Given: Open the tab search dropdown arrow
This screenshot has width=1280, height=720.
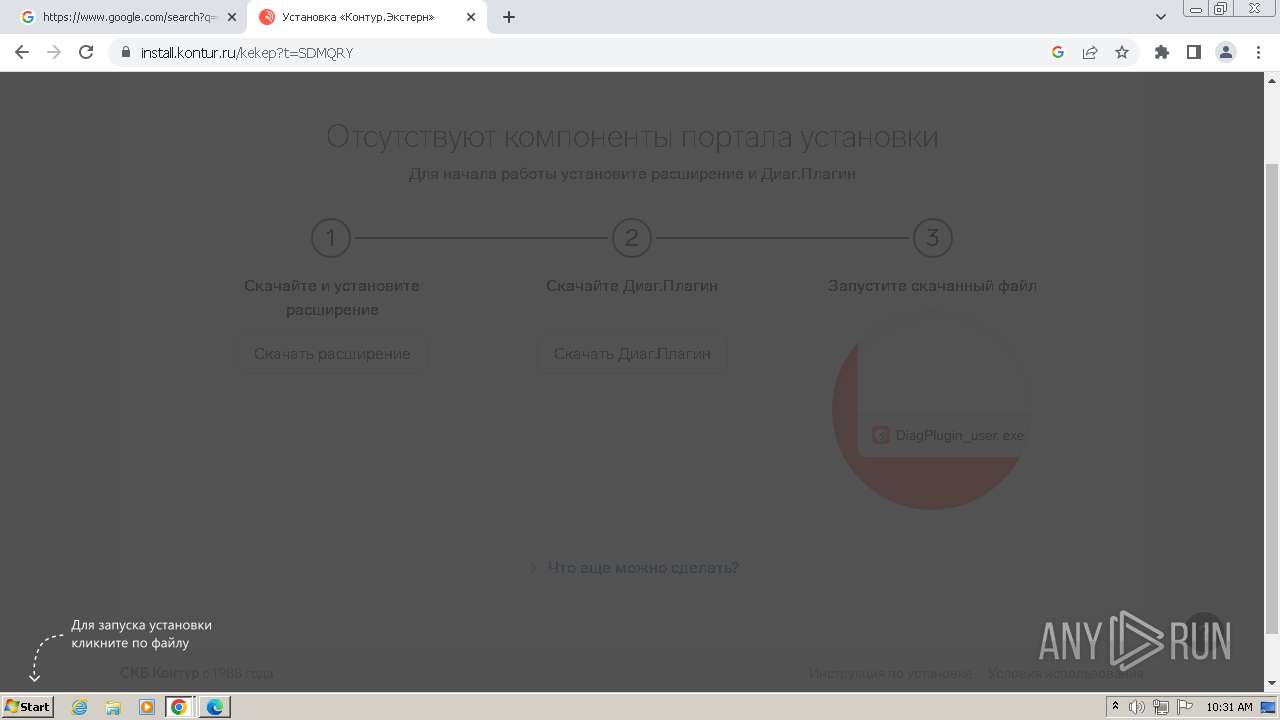Looking at the screenshot, I should point(1161,17).
